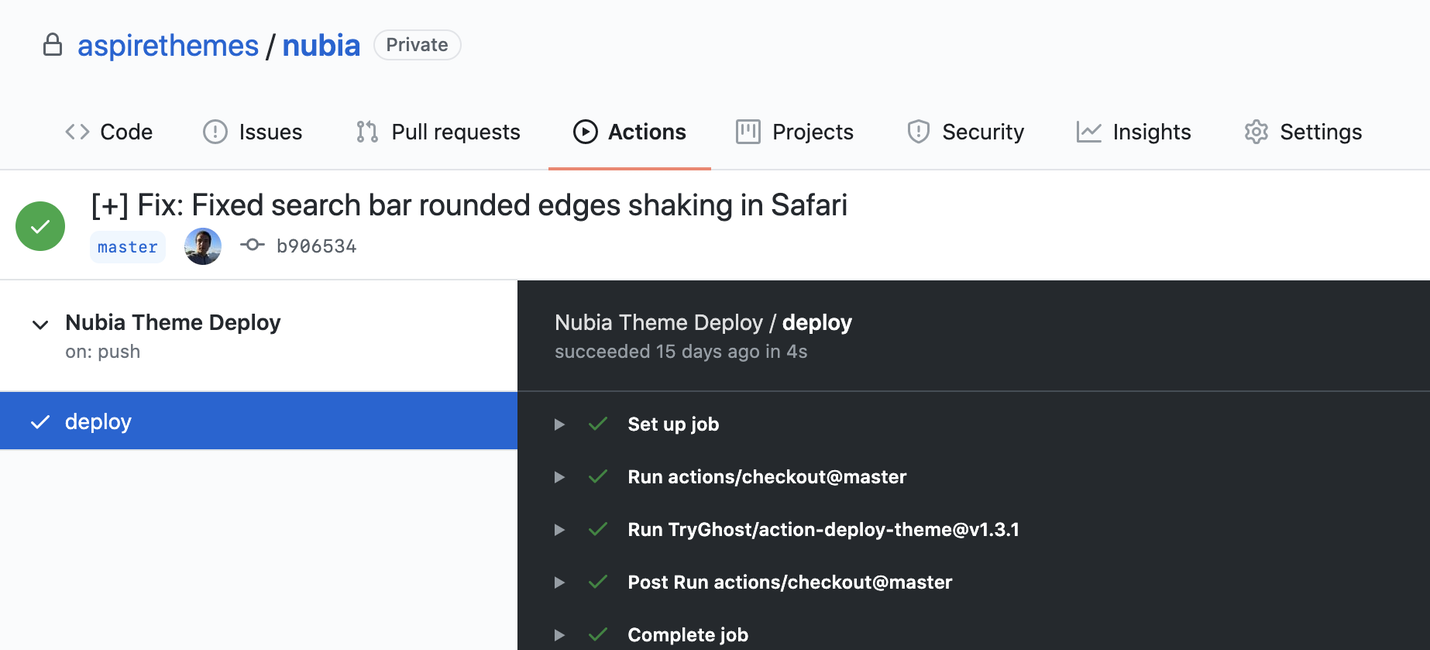
Task: Click the master branch label
Action: (x=128, y=246)
